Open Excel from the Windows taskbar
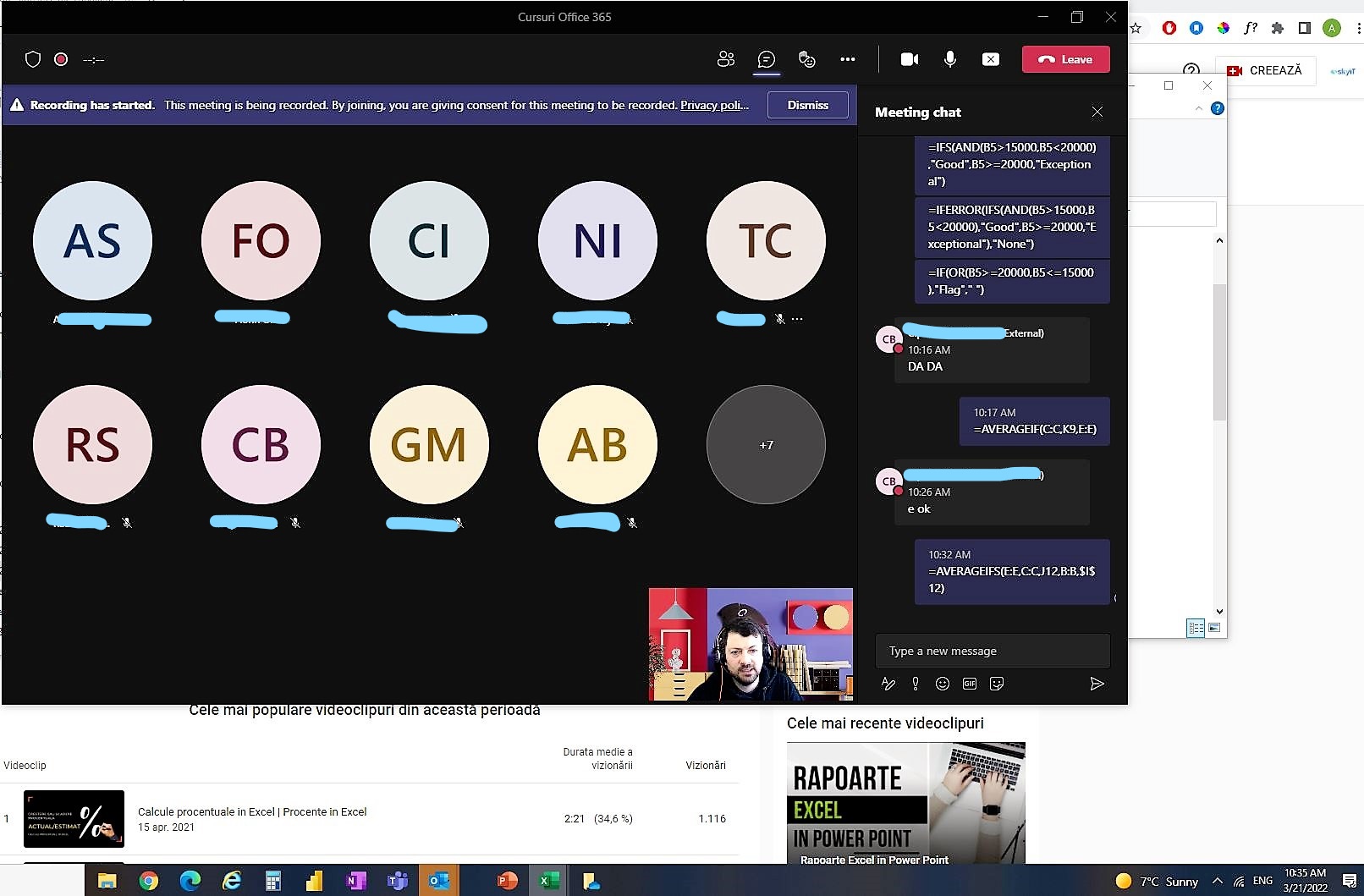 [548, 881]
